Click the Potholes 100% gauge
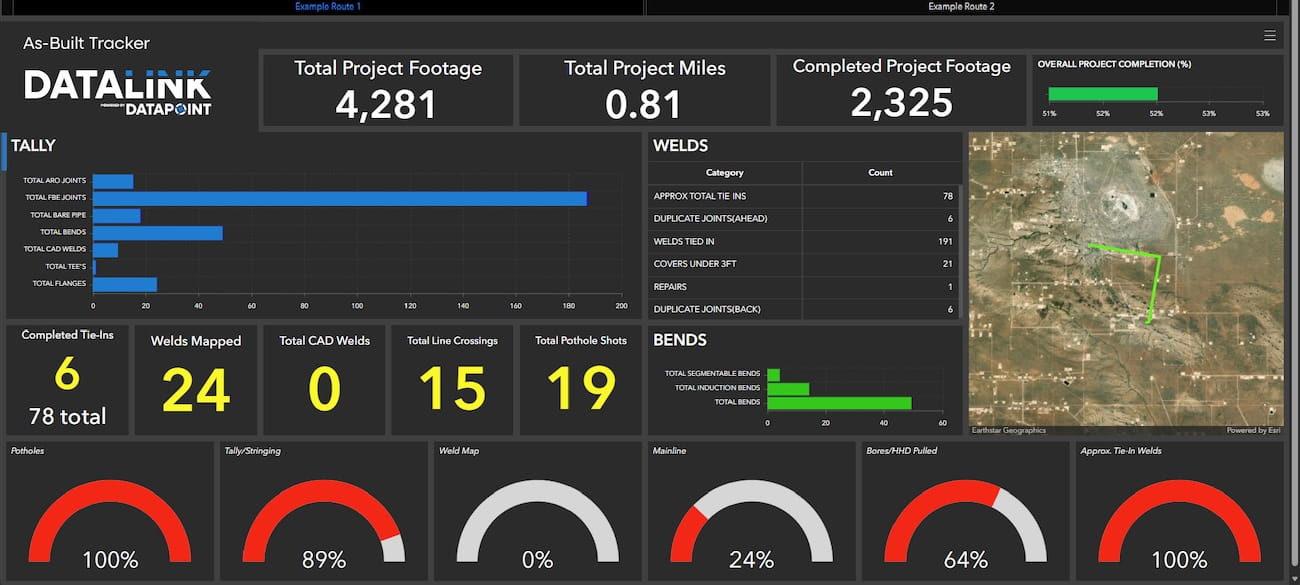 (x=110, y=520)
